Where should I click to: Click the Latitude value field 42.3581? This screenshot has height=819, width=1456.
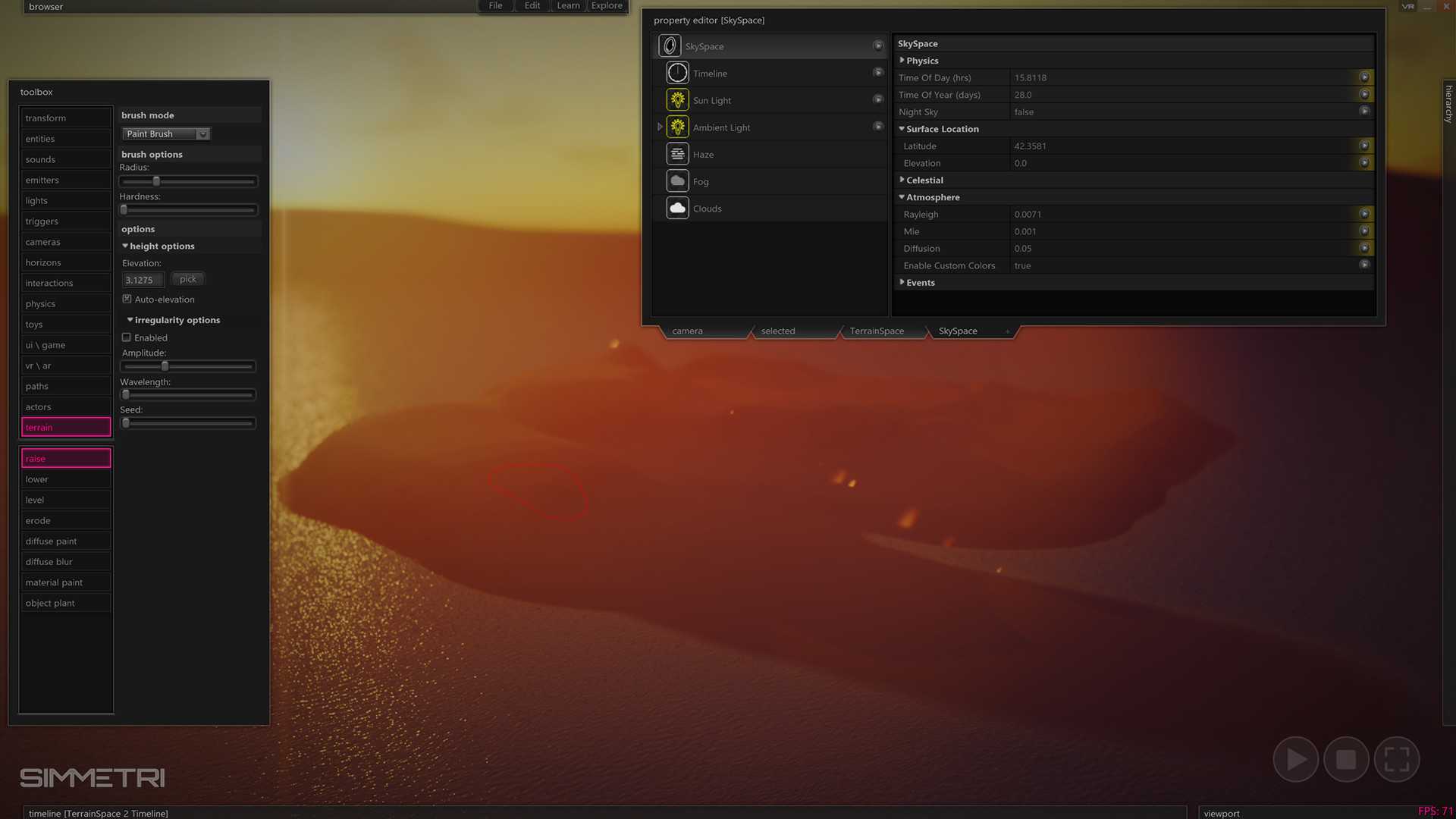tap(1183, 146)
